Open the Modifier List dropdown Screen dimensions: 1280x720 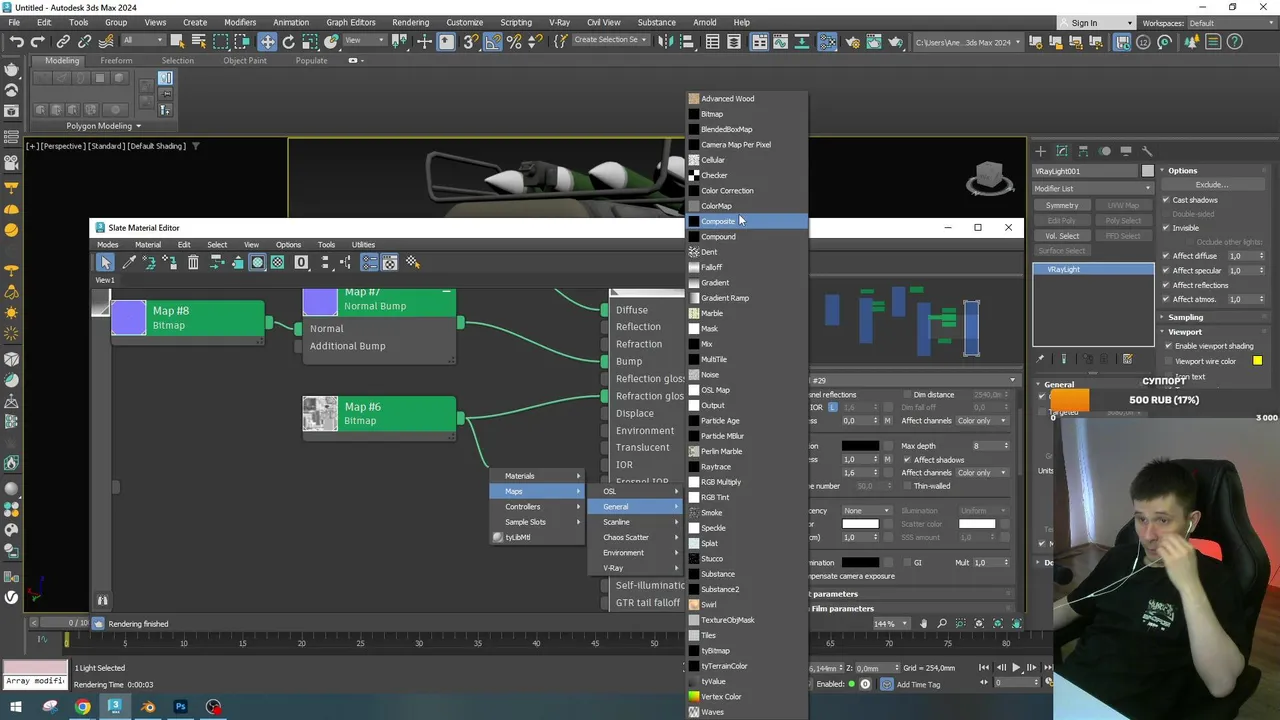tap(1092, 188)
